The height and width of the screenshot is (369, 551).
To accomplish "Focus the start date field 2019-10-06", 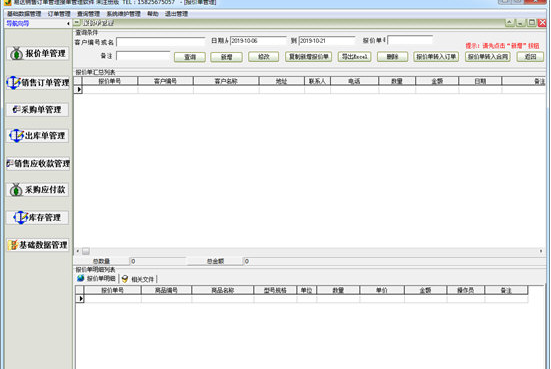I will coord(258,41).
